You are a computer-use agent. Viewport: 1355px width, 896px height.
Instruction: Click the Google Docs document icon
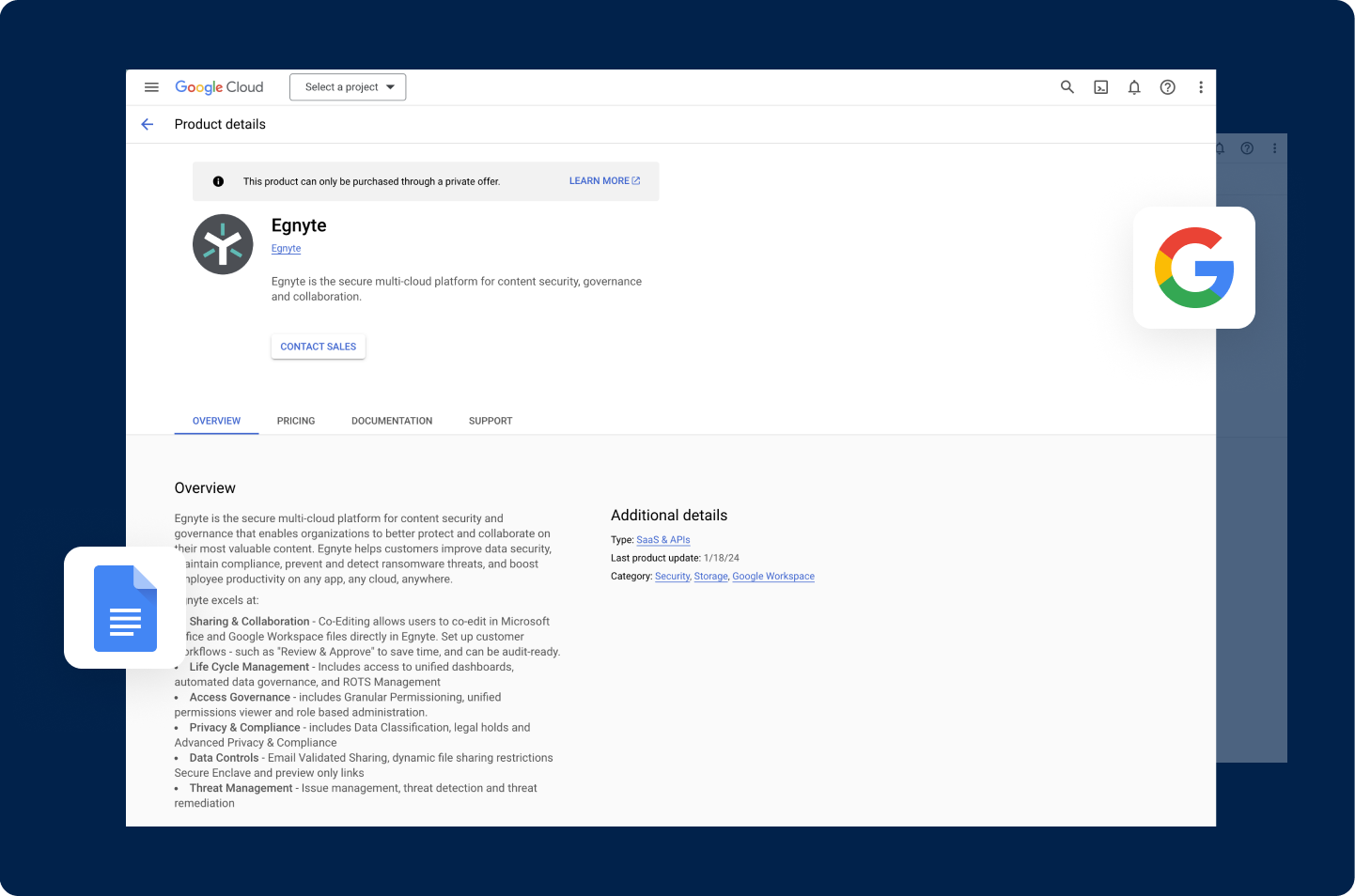(x=125, y=609)
